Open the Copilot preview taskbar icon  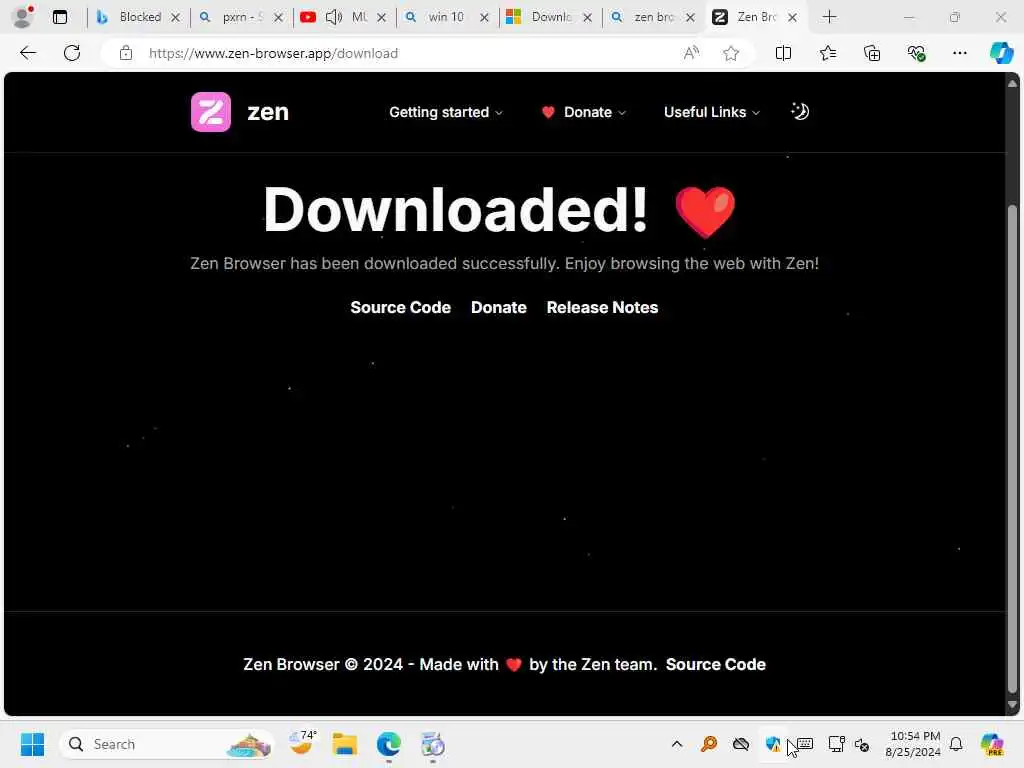(991, 744)
